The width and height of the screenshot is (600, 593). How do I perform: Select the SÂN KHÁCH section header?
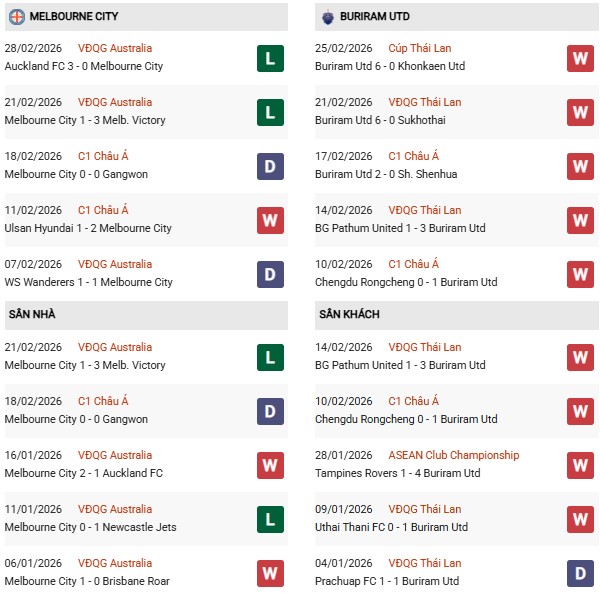(350, 315)
